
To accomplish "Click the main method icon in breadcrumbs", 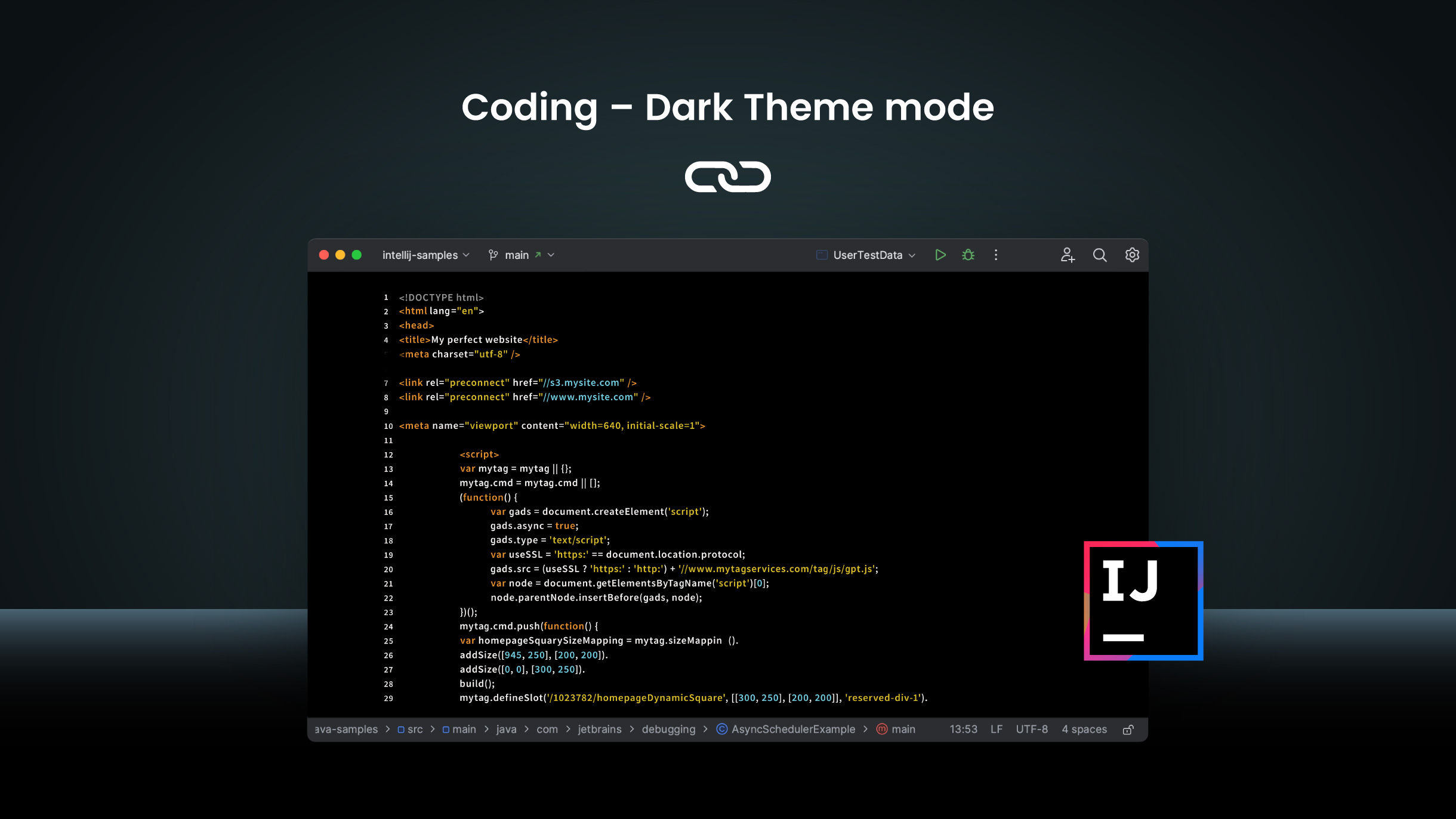I will (881, 729).
